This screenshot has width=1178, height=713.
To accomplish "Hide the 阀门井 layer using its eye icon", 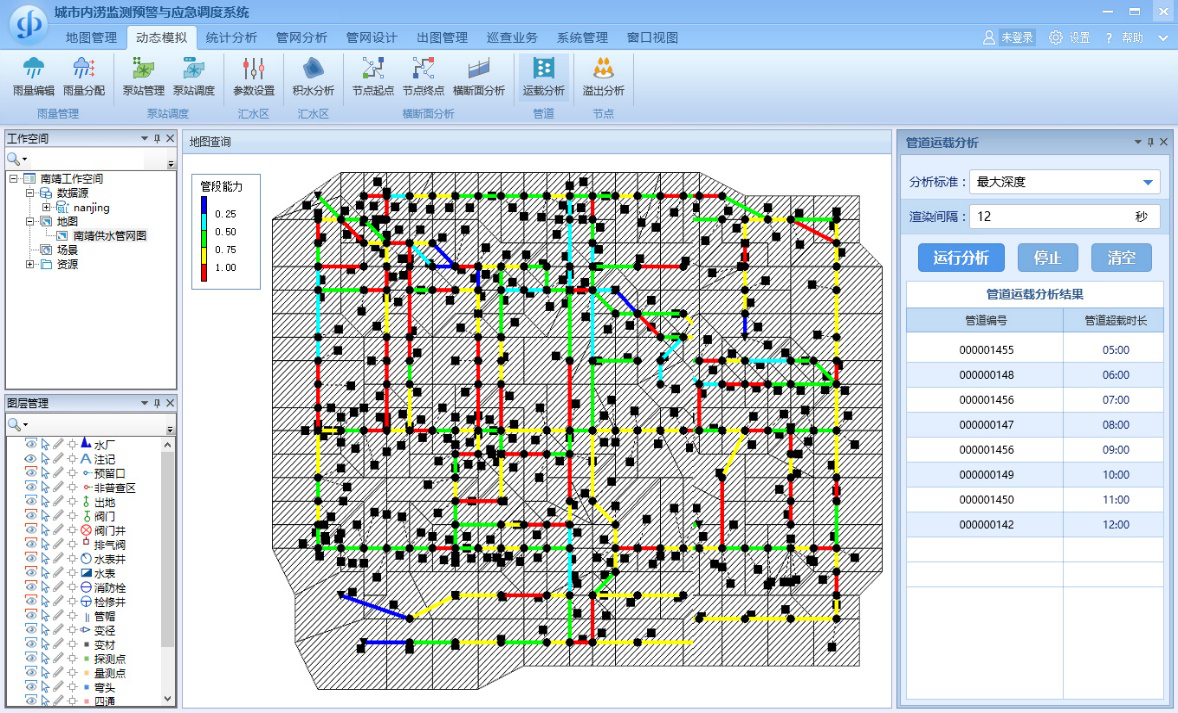I will tap(30, 530).
